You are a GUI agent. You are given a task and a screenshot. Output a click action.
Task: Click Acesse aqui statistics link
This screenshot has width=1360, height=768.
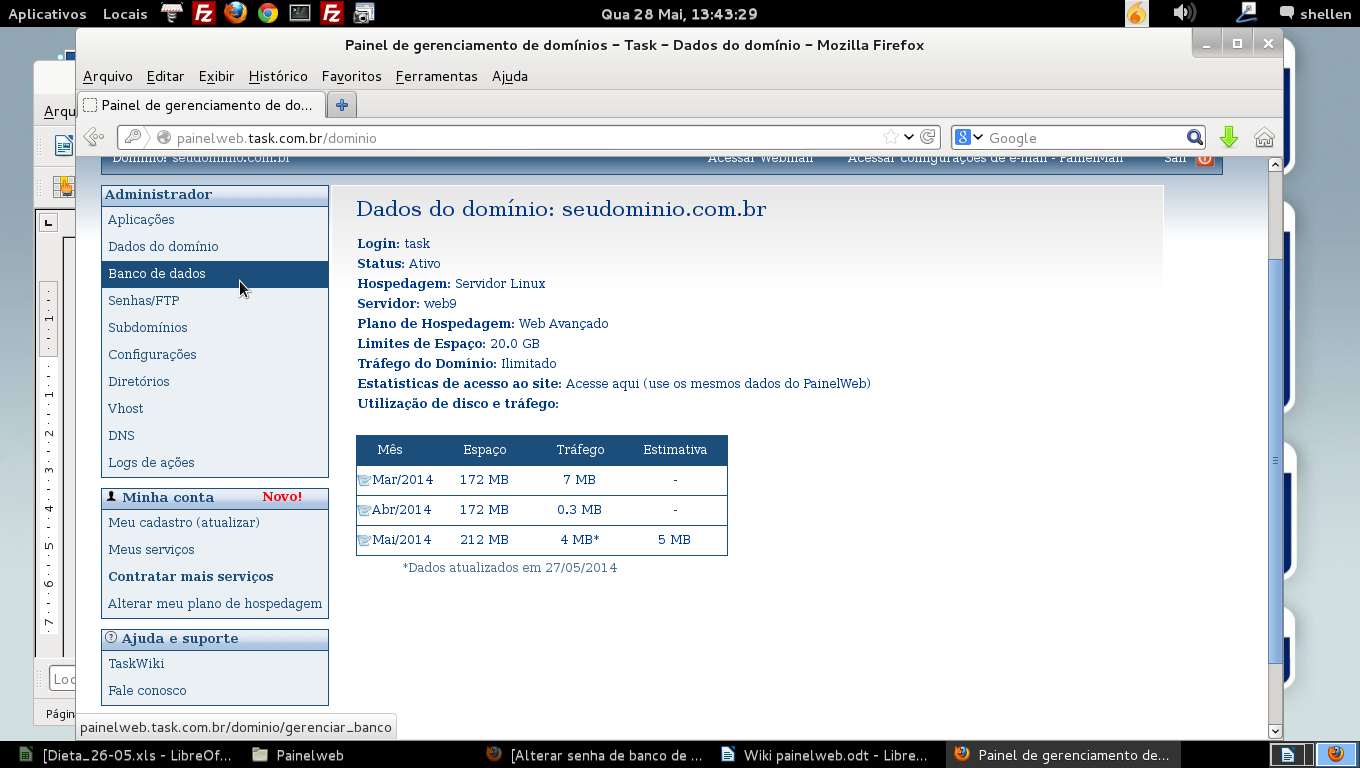point(600,384)
